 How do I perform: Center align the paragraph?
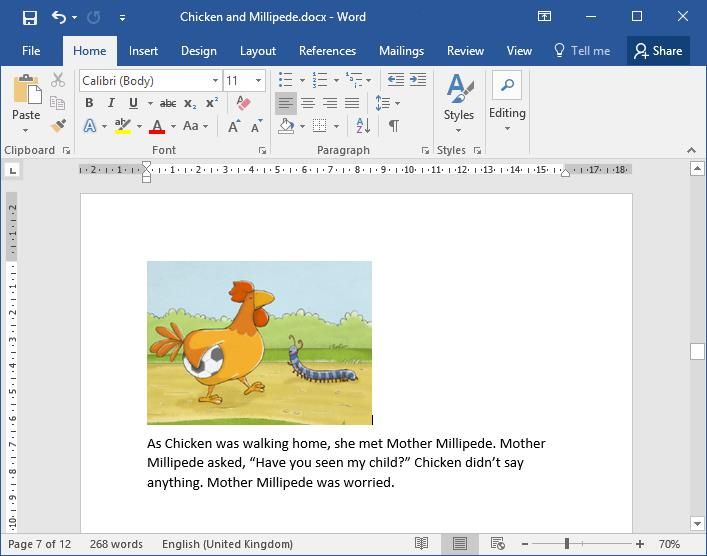click(x=308, y=103)
